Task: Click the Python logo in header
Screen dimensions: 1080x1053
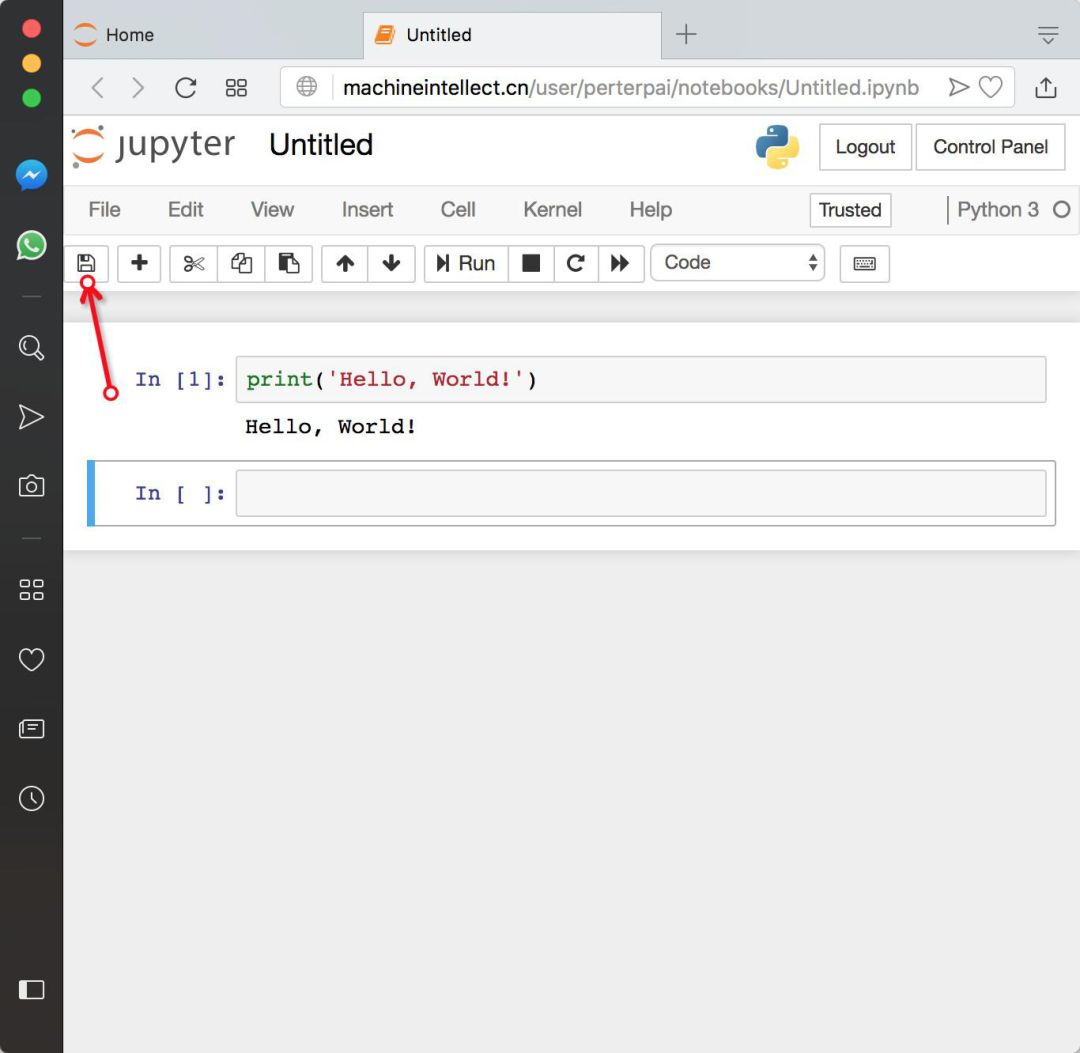Action: coord(777,147)
